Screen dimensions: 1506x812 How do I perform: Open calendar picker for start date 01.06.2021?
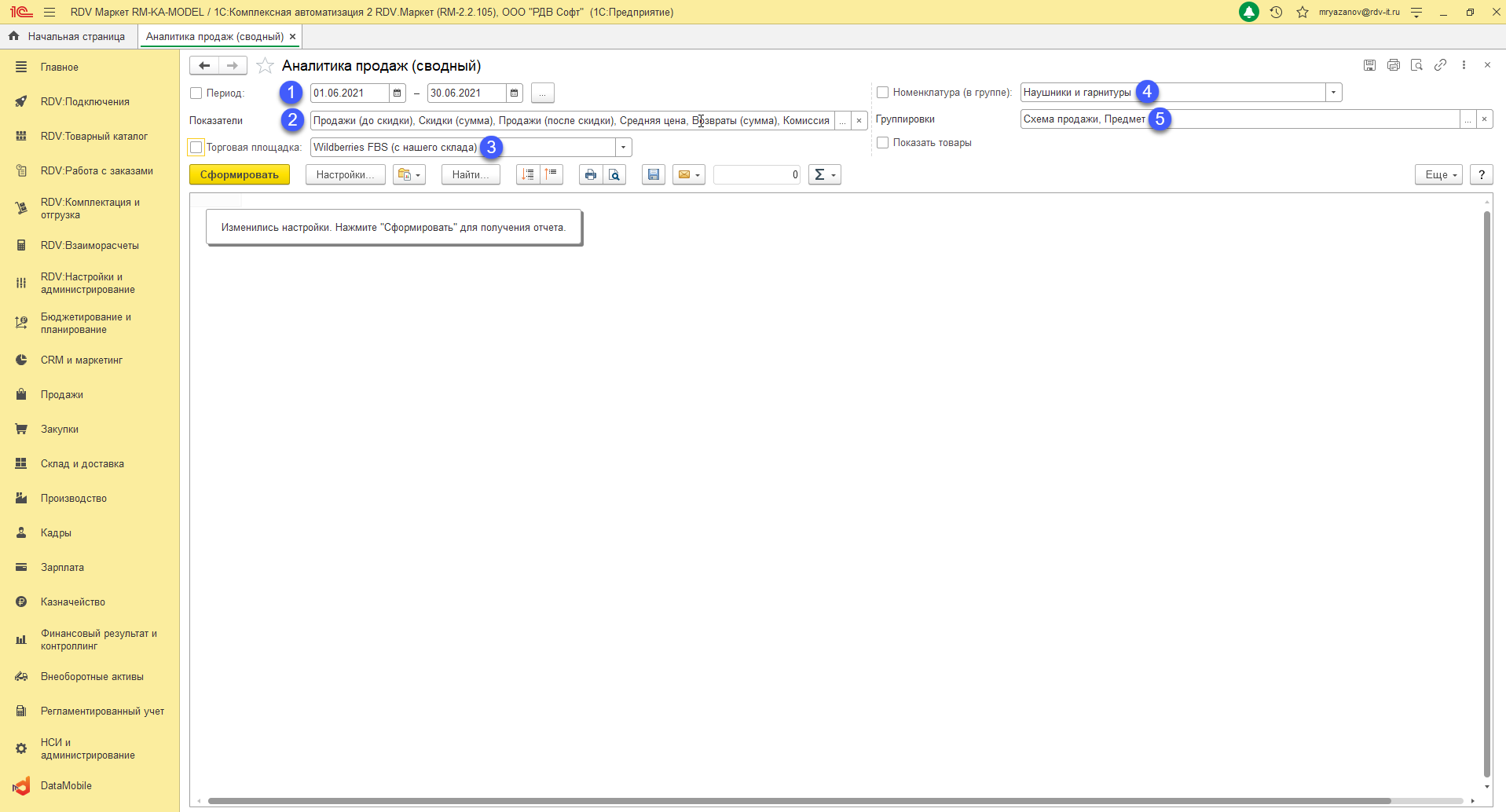[x=398, y=93]
